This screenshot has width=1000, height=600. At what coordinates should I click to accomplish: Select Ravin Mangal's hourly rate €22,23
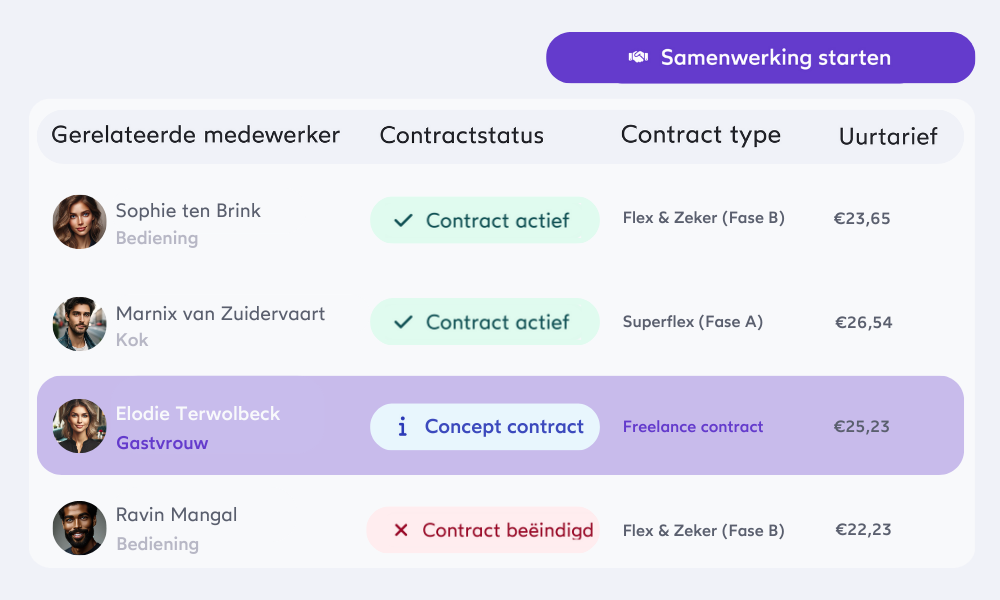tap(863, 530)
